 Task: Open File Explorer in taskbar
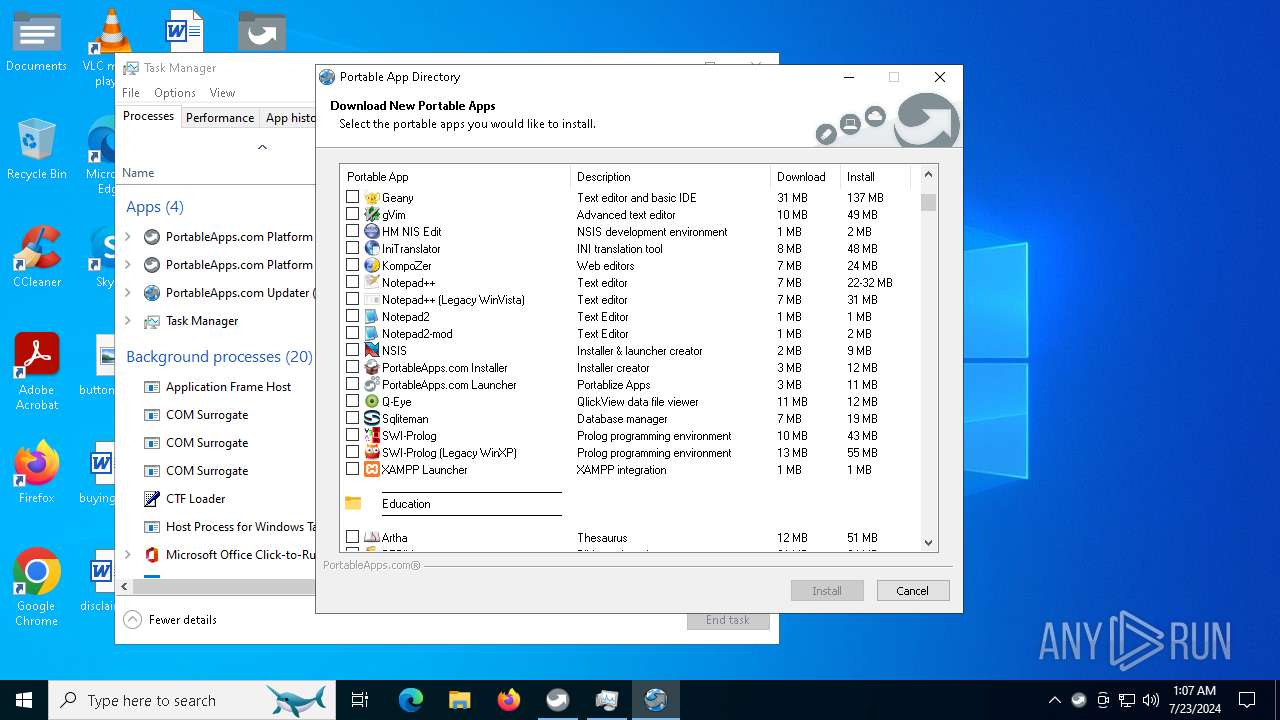pyautogui.click(x=460, y=700)
